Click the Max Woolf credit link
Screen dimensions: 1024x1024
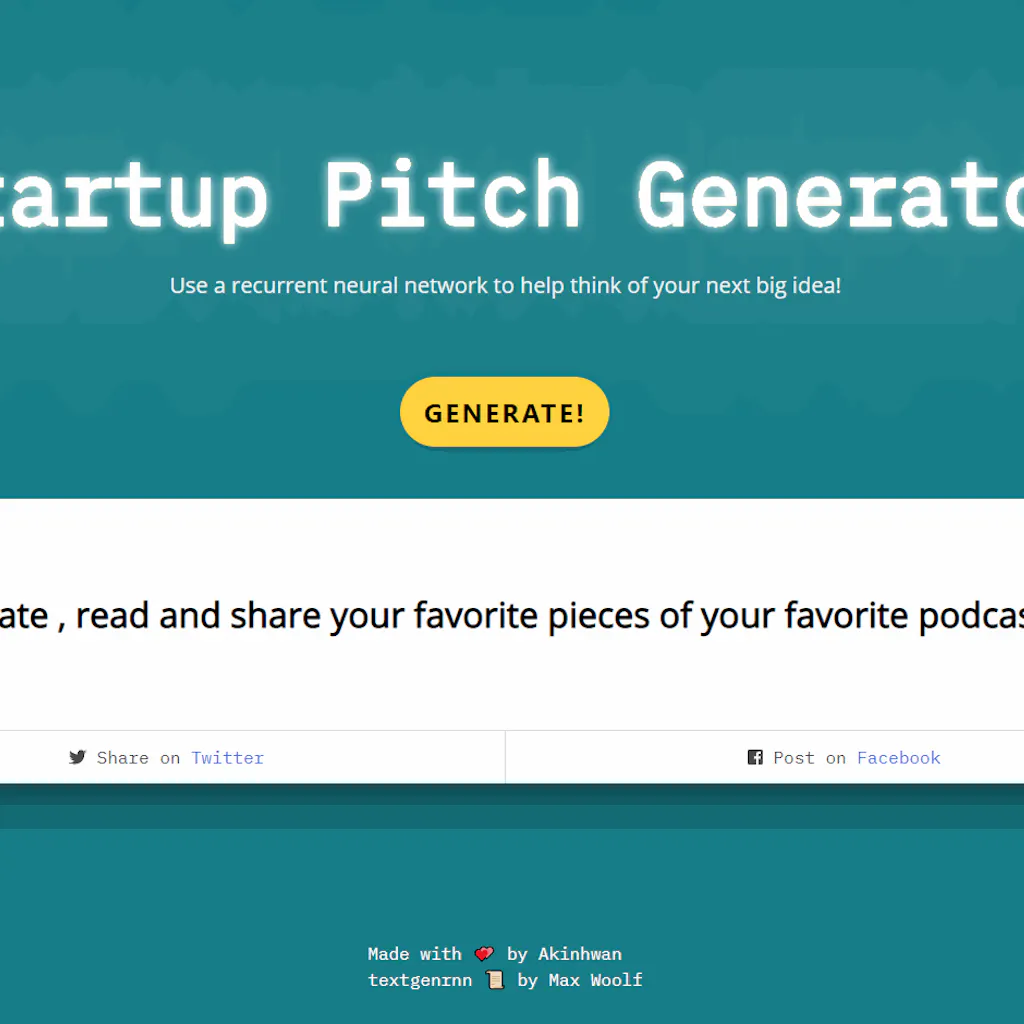pos(595,980)
